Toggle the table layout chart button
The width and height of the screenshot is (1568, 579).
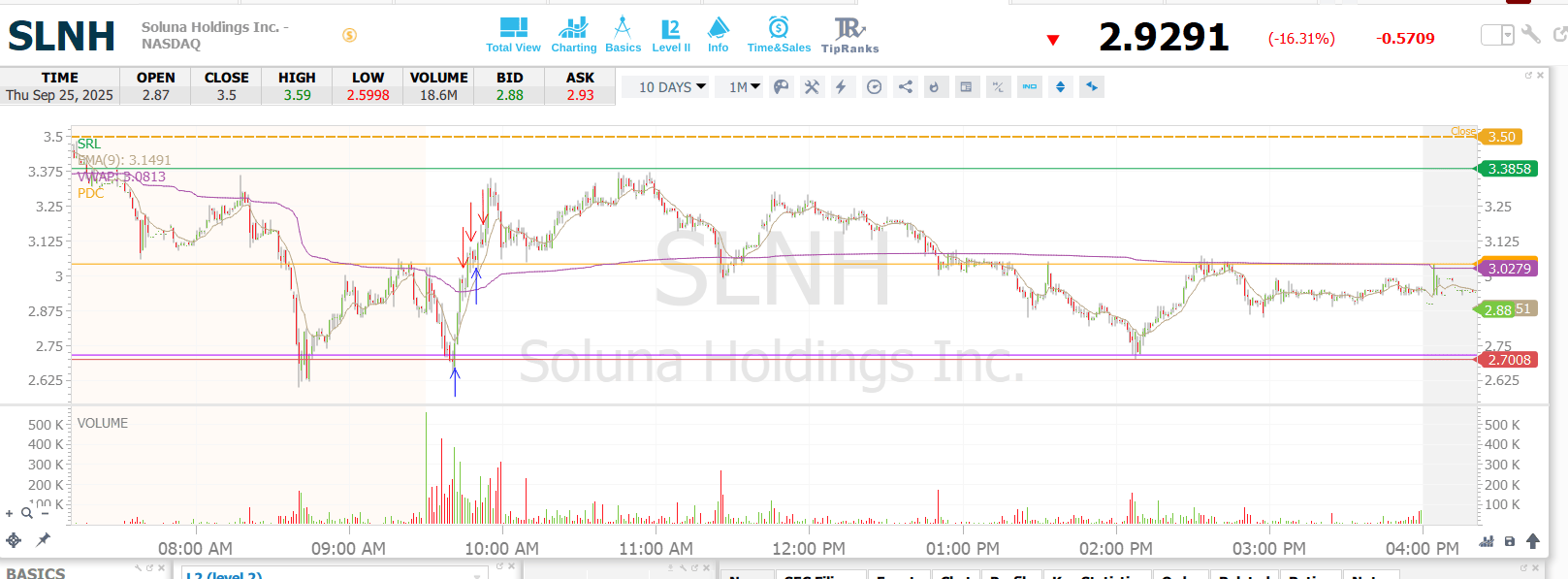tap(966, 87)
